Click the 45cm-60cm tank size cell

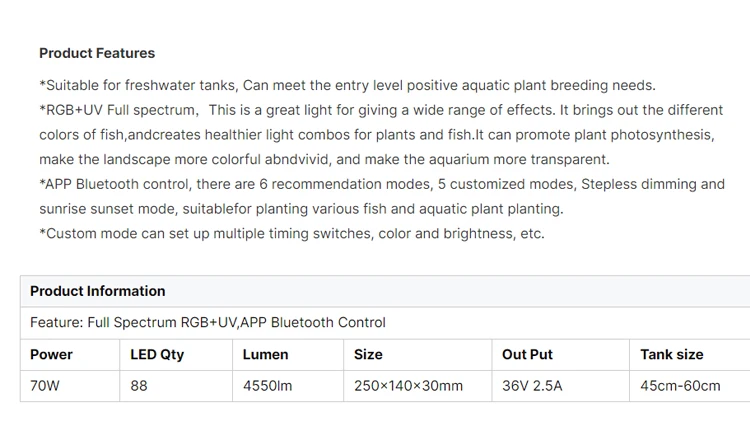(x=690, y=386)
